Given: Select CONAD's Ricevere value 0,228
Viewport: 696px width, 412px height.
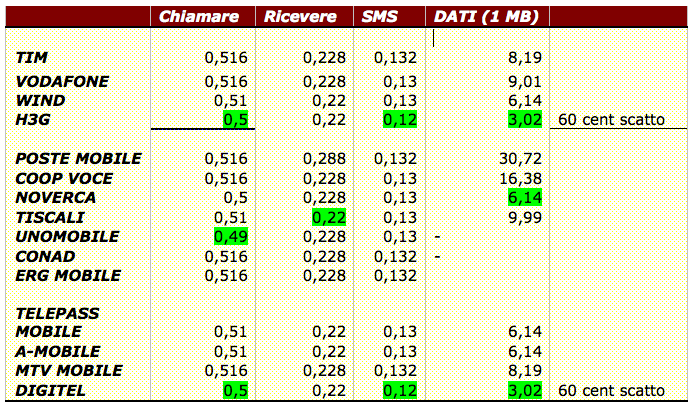Looking at the screenshot, I should [324, 257].
